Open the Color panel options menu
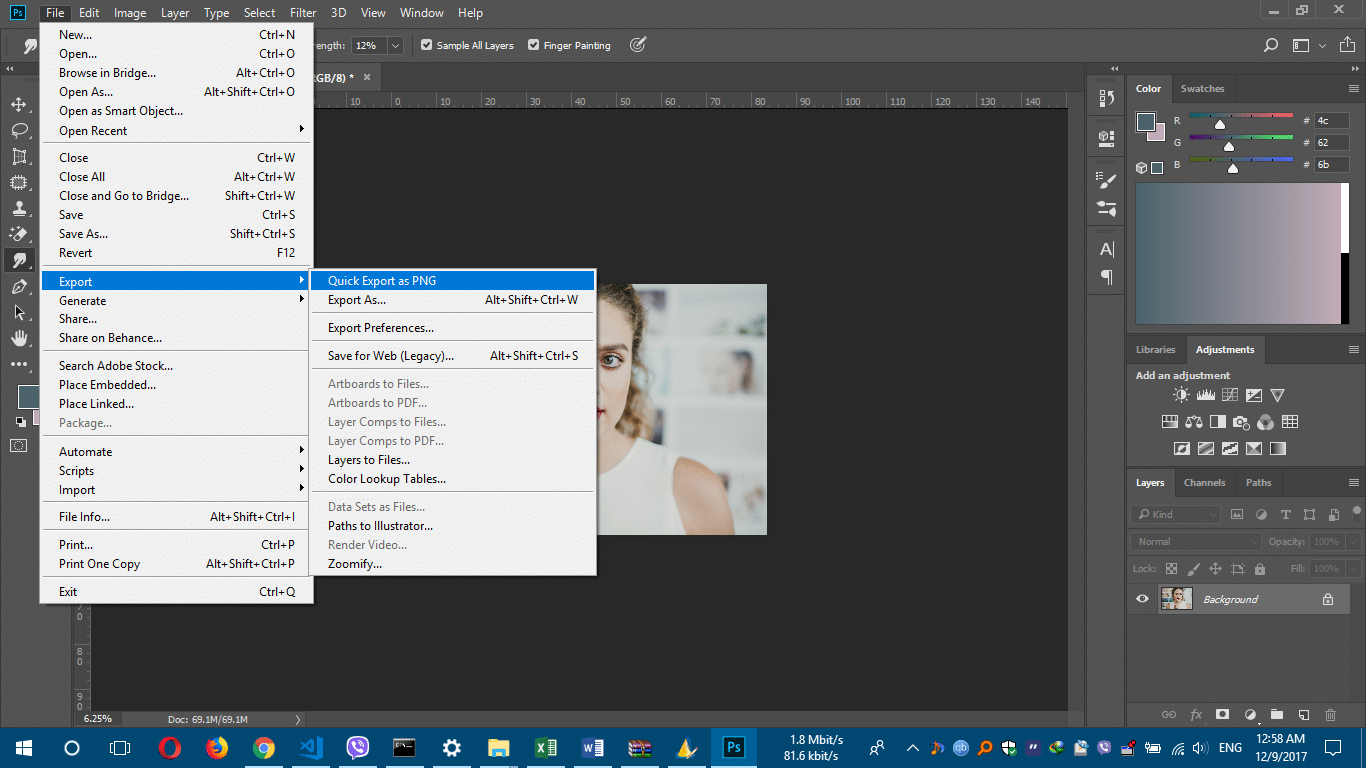 (x=1353, y=89)
